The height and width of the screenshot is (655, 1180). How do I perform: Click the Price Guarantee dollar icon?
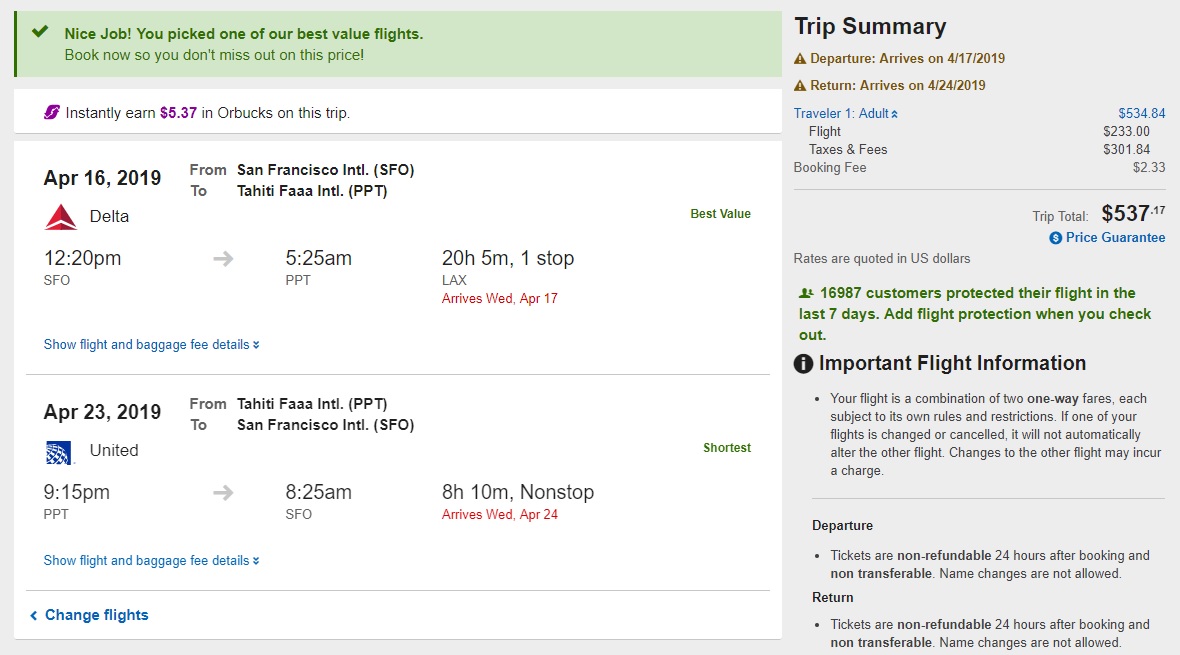click(x=1055, y=238)
